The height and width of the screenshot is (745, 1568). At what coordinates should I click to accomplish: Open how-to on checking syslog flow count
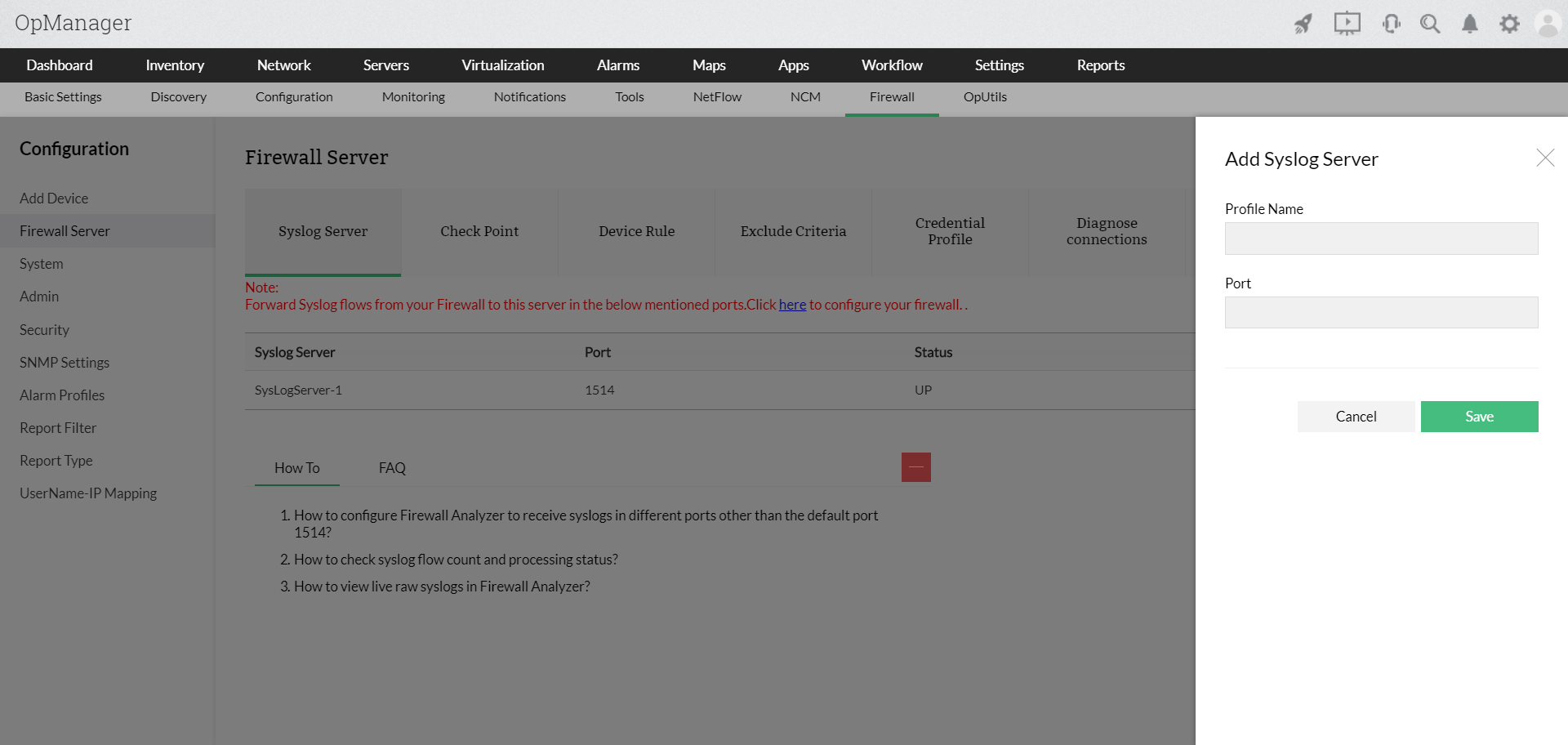(456, 560)
